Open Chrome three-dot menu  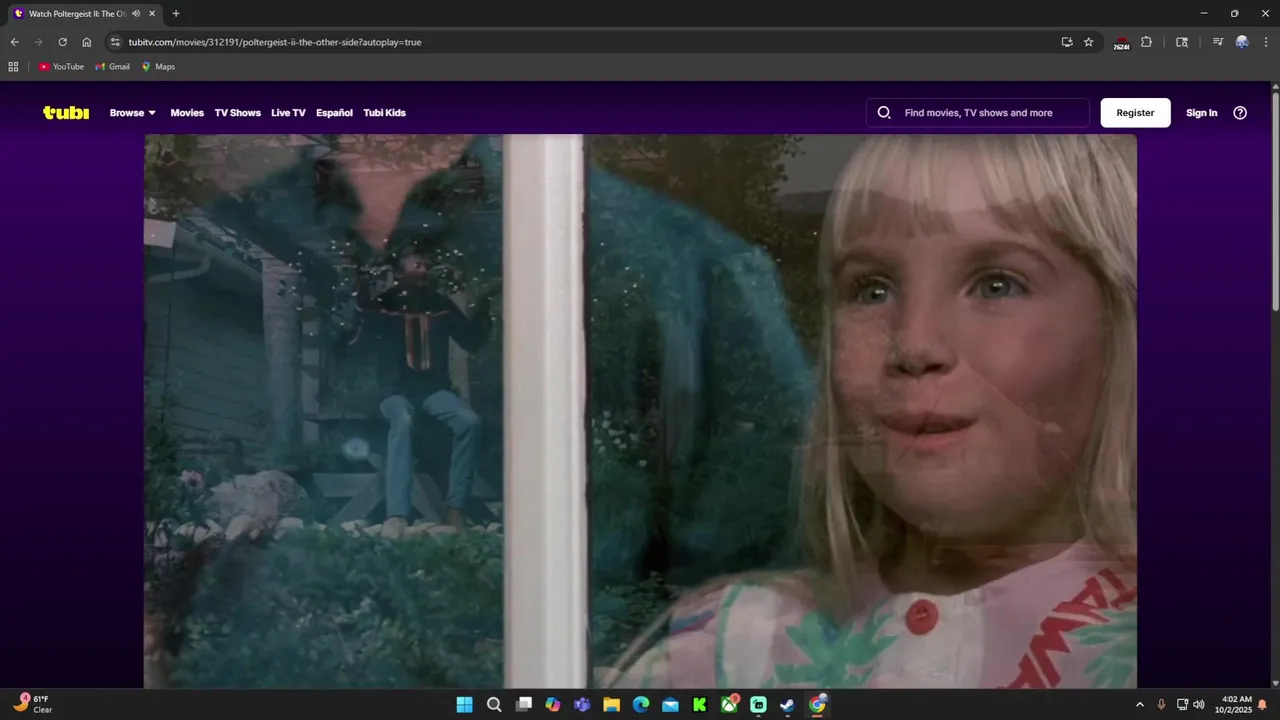click(x=1266, y=42)
